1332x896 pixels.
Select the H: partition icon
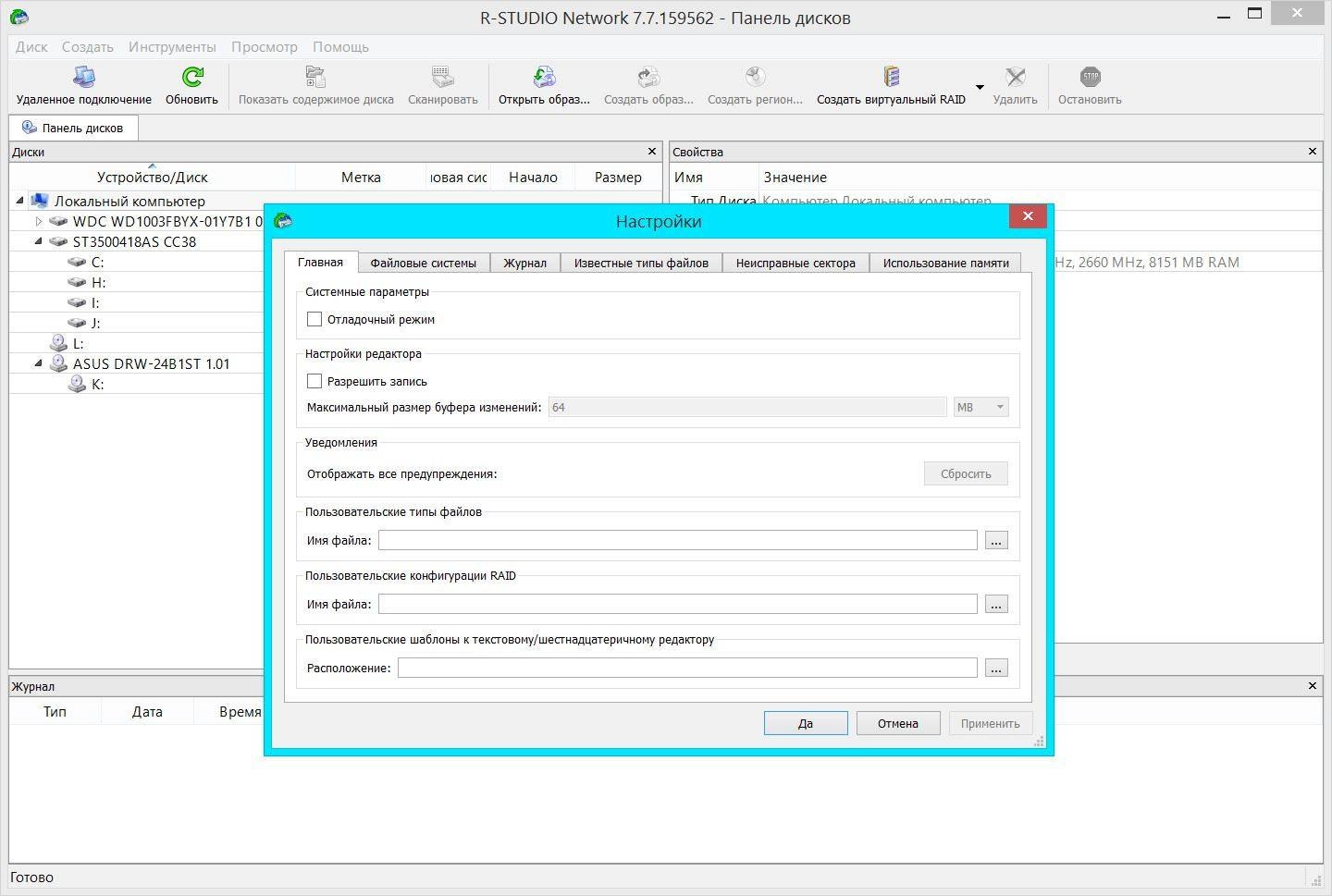[77, 282]
